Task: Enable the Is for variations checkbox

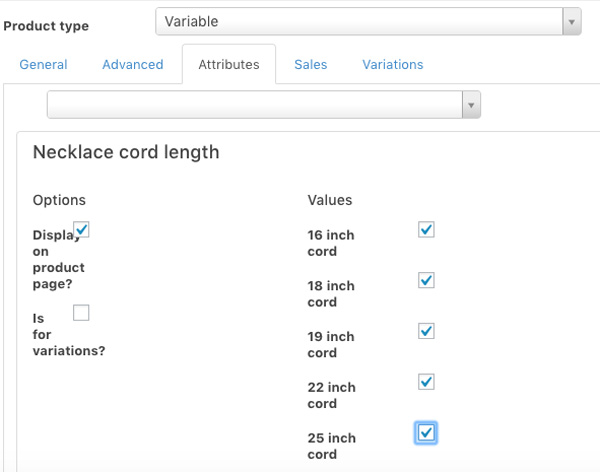Action: (82, 313)
